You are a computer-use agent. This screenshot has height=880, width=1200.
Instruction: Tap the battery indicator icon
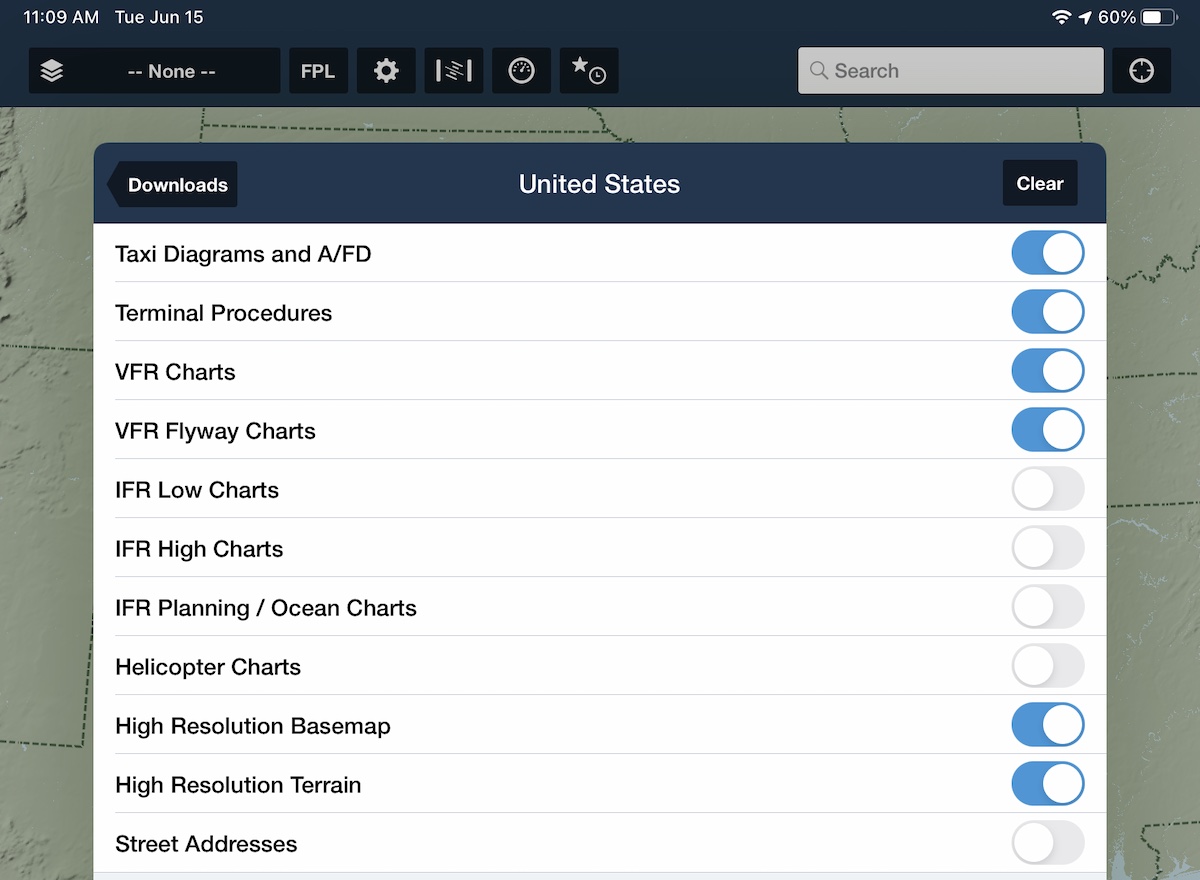1157,18
